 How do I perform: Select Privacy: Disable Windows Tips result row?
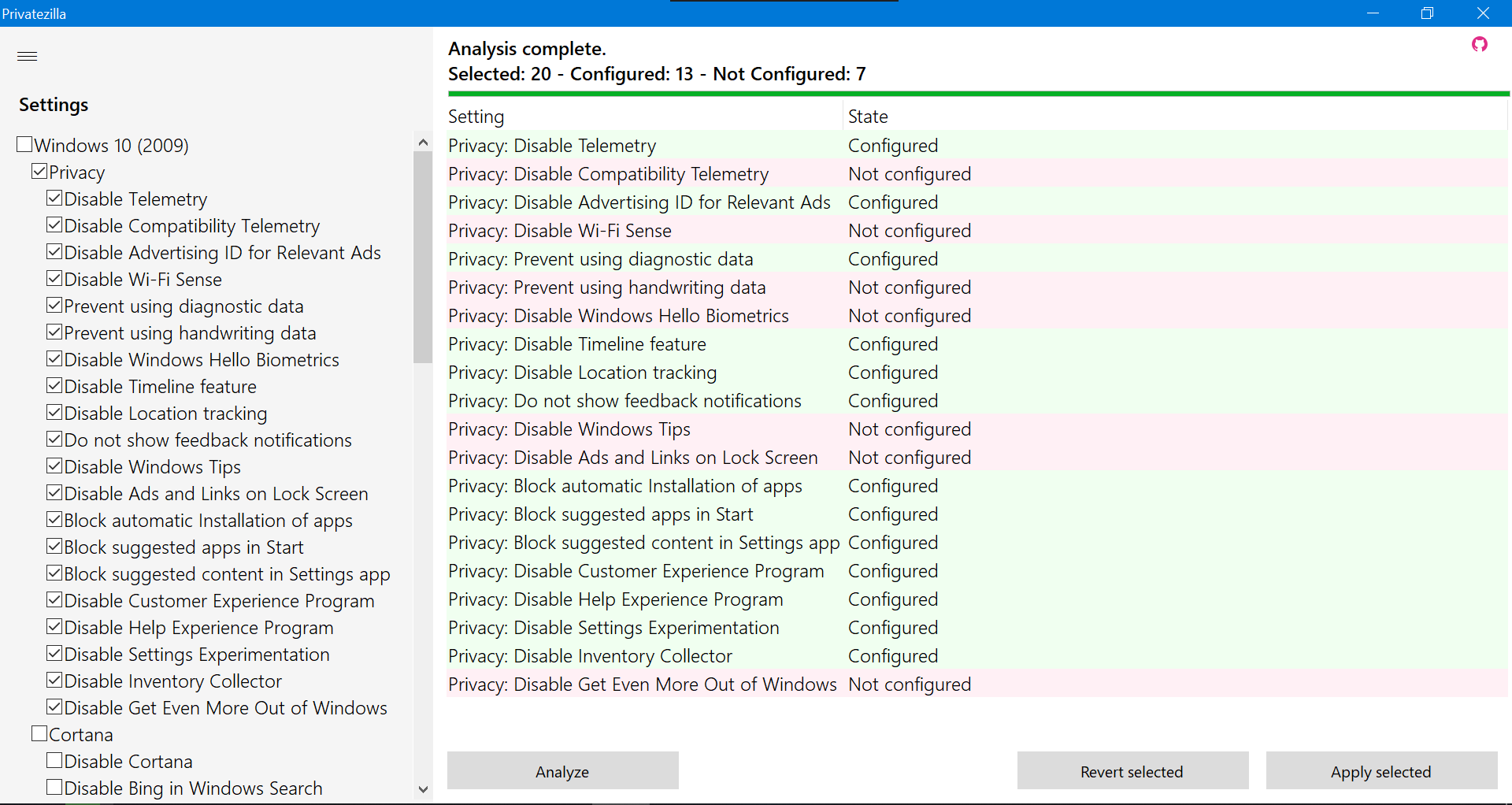tap(977, 429)
